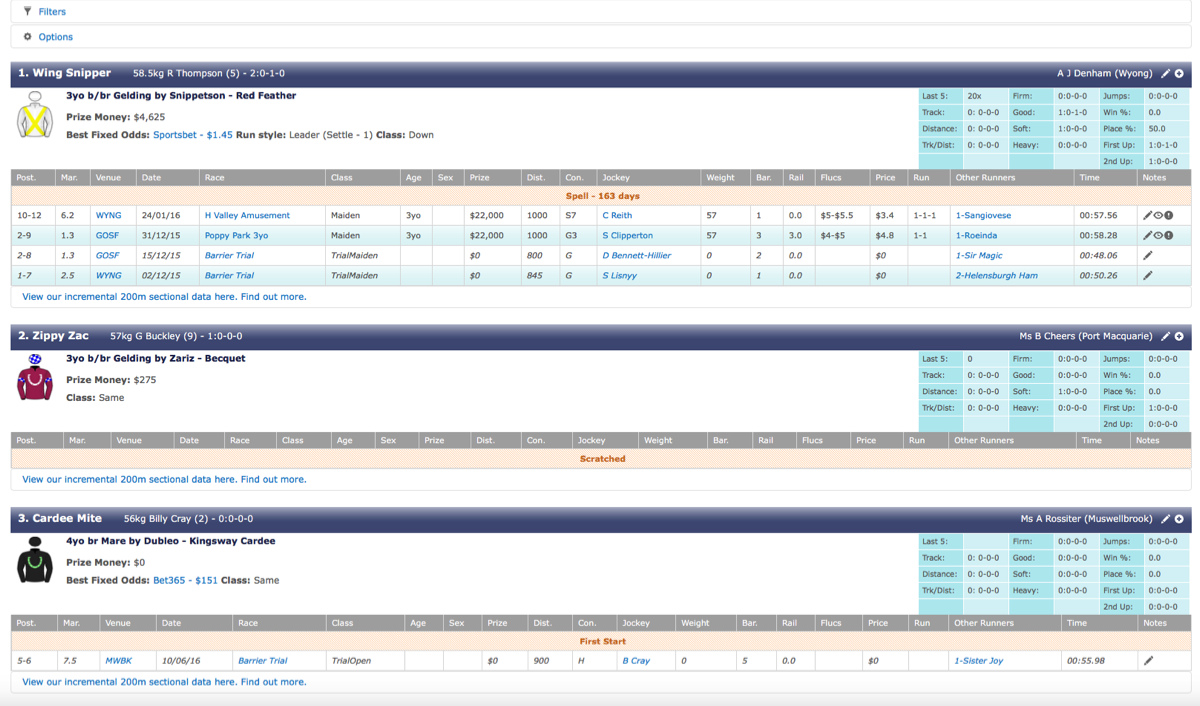The height and width of the screenshot is (706, 1200).
Task: Click the plus icon in Zippy Zac header
Action: (x=1179, y=337)
